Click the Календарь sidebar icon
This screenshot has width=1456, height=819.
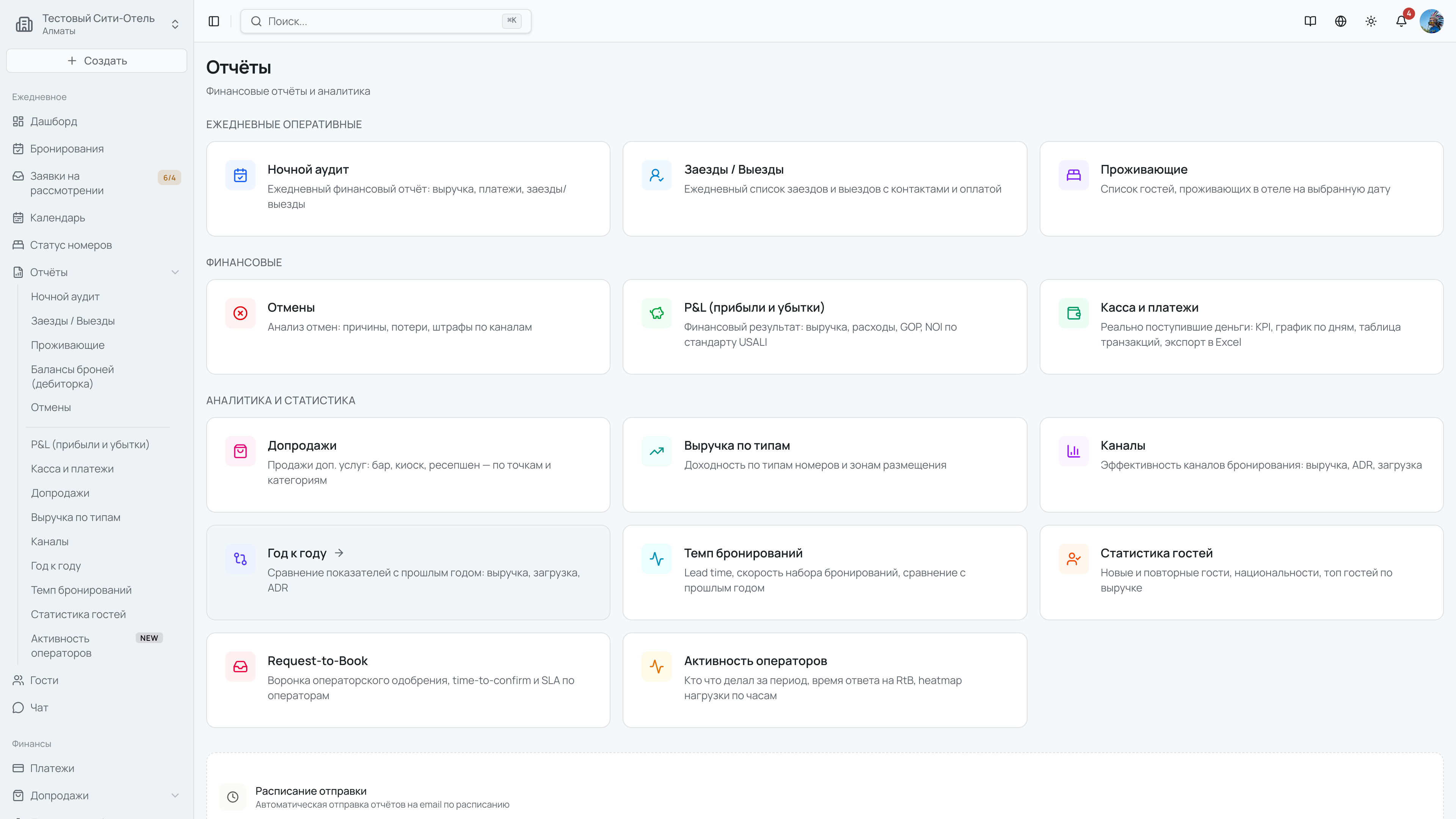click(x=18, y=218)
